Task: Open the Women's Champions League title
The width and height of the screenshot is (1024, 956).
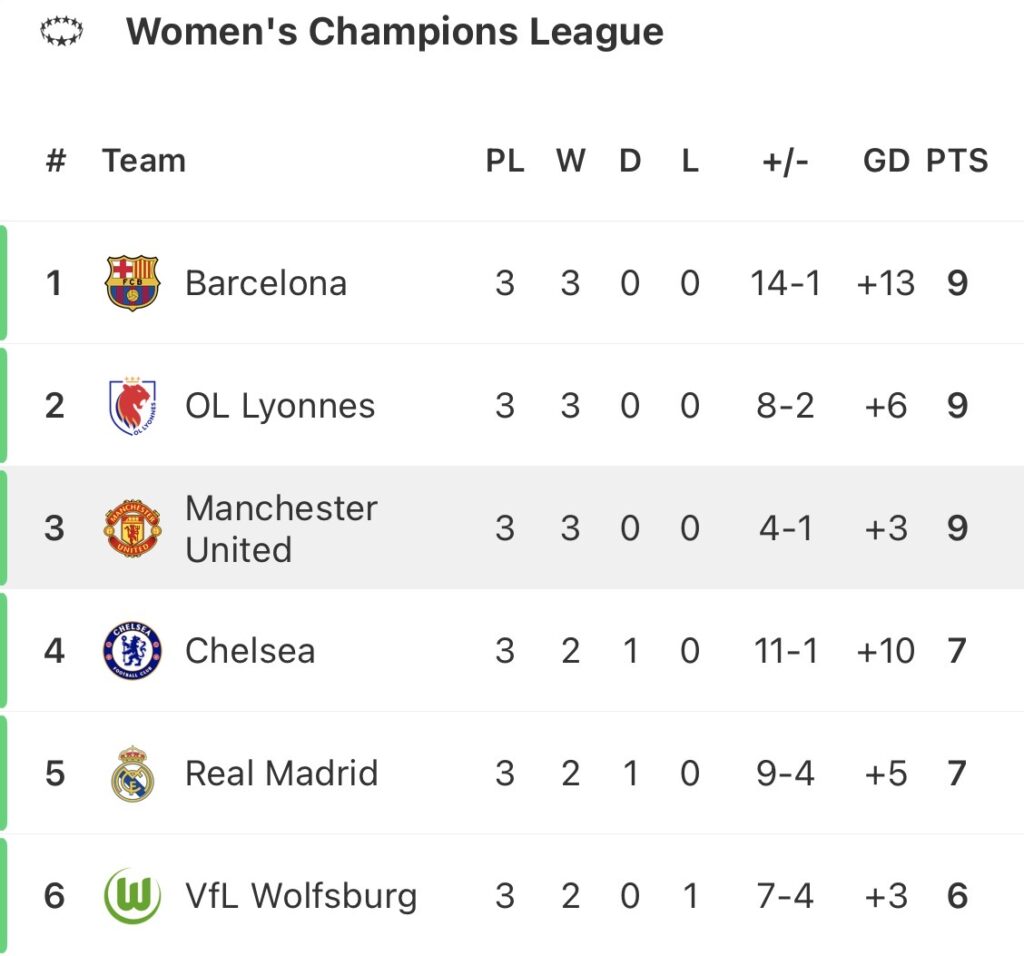Action: click(x=394, y=32)
